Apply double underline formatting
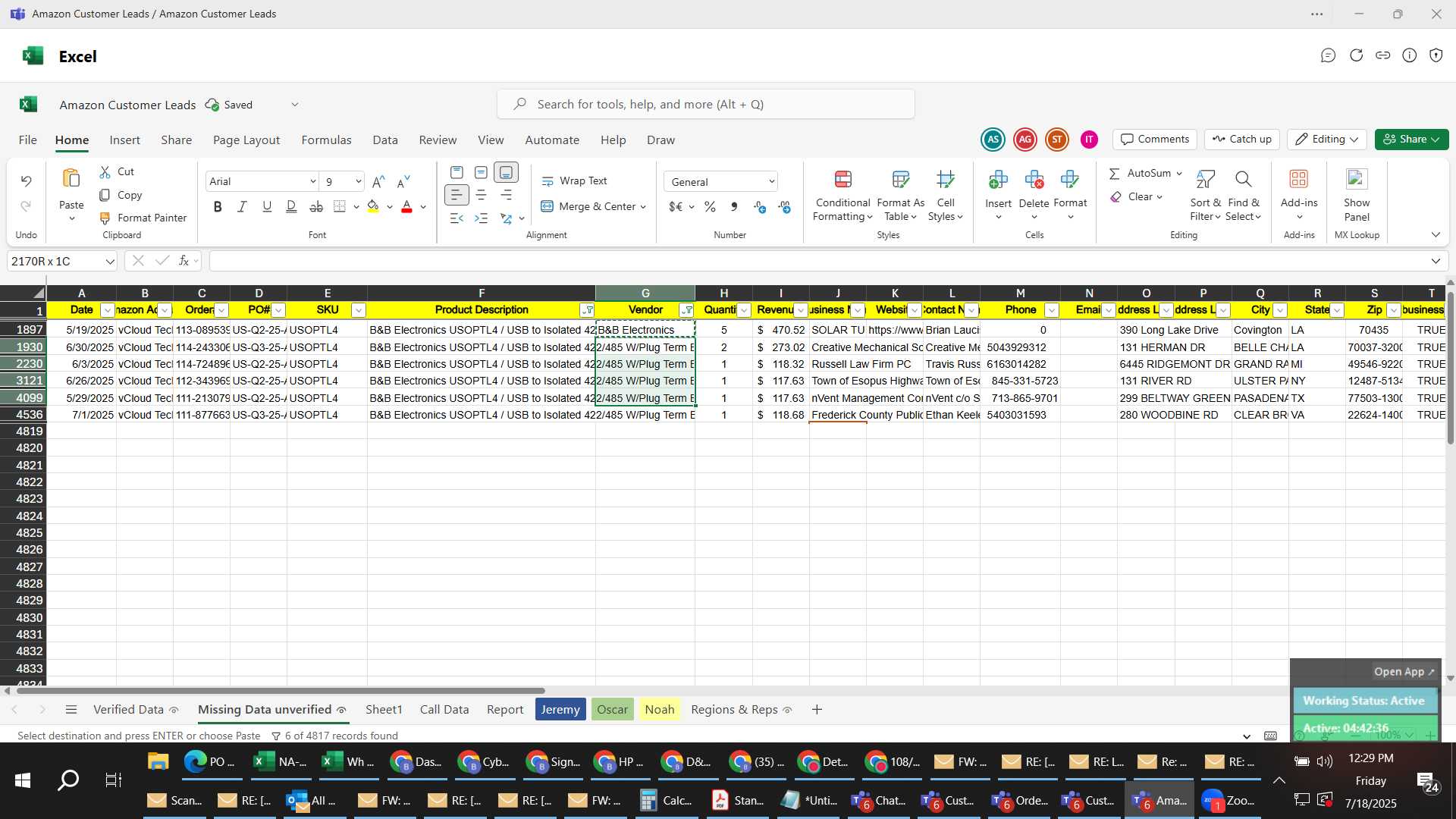This screenshot has width=1456, height=819. coord(291,206)
